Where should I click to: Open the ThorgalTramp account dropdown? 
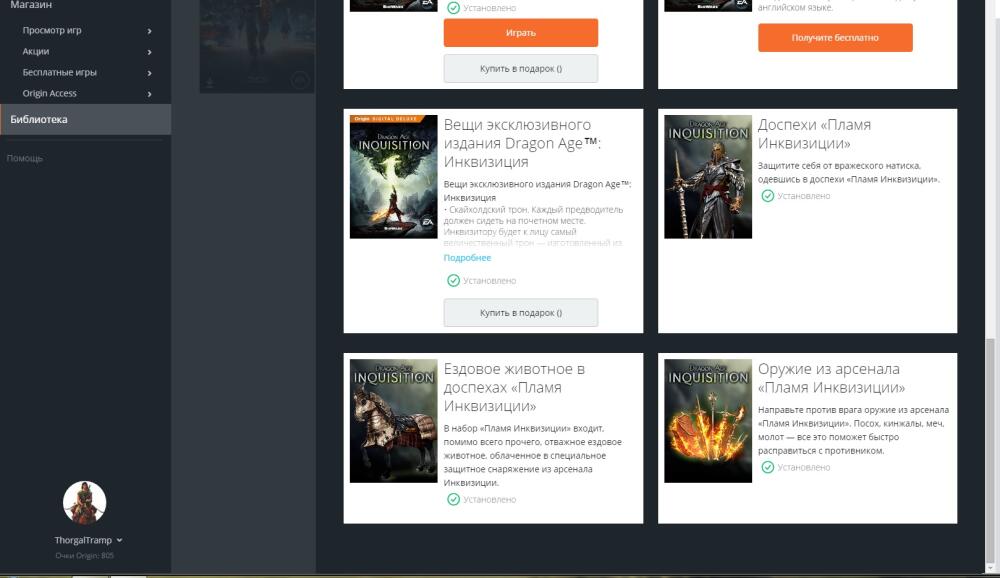click(119, 540)
